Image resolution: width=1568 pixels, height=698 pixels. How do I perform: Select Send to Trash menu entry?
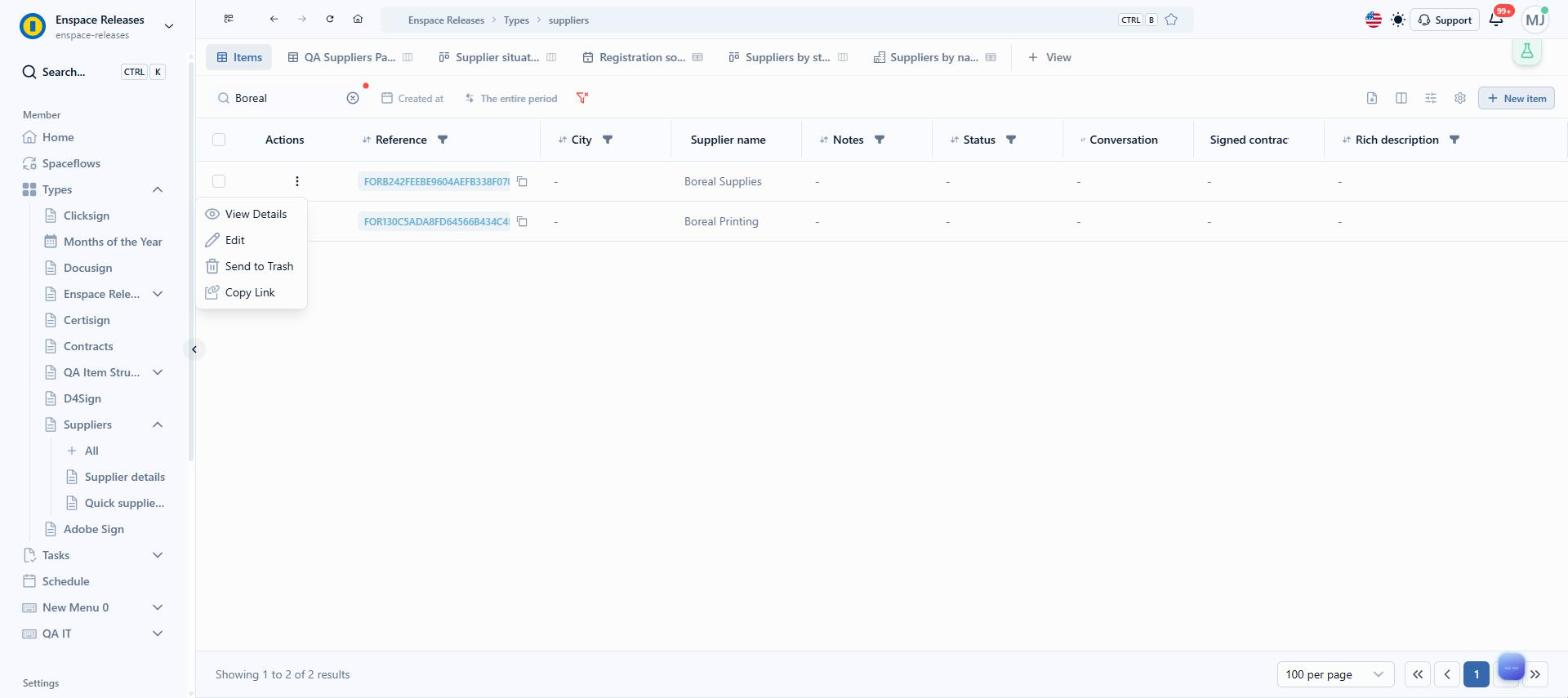[251, 266]
